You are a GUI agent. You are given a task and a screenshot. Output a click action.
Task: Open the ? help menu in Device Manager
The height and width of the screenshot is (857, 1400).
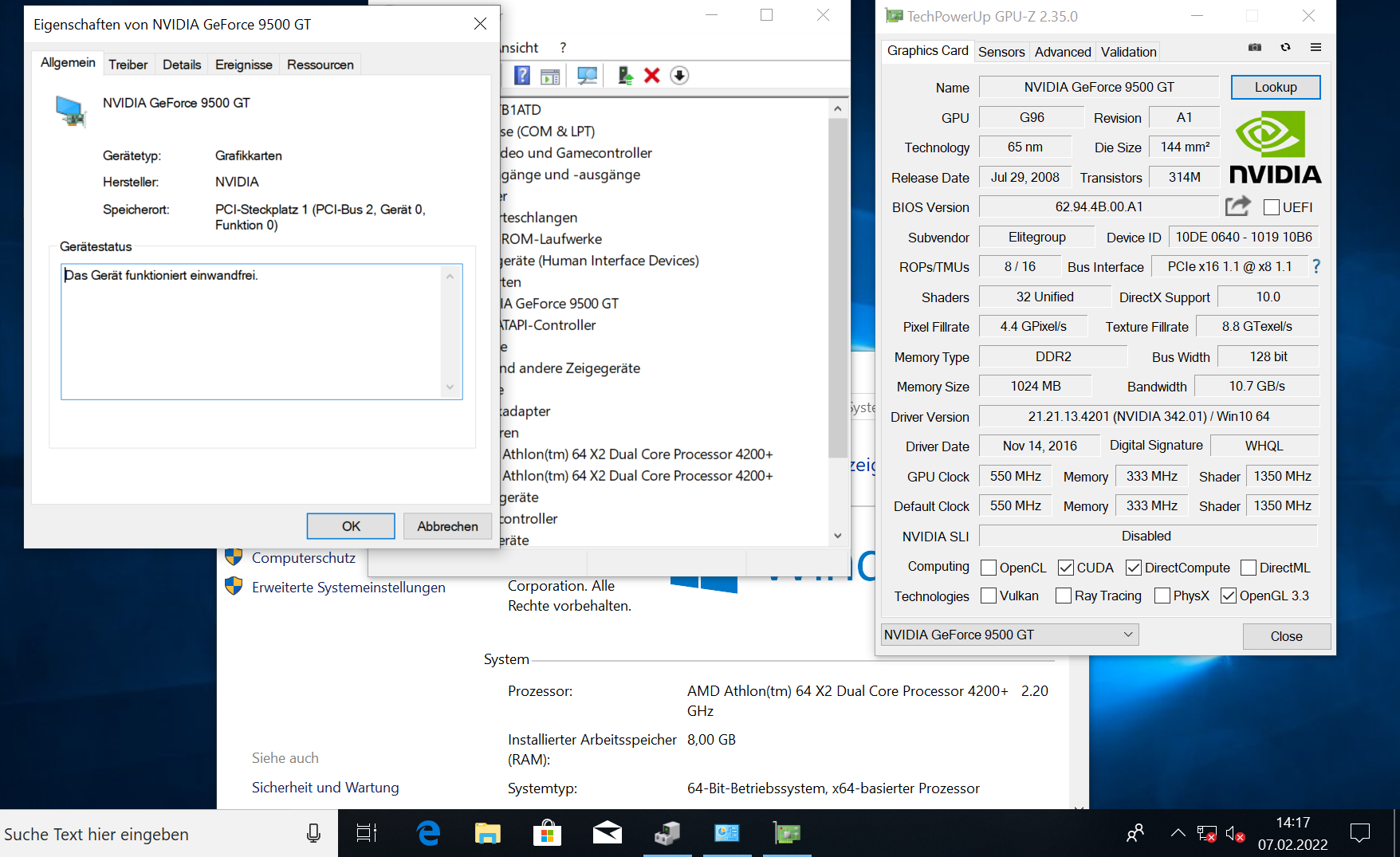563,48
